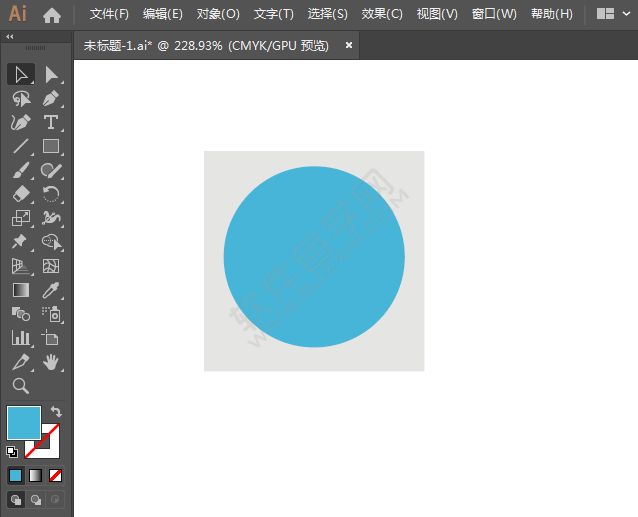Select the Perspective Grid tool
This screenshot has height=517, width=638.
21,266
